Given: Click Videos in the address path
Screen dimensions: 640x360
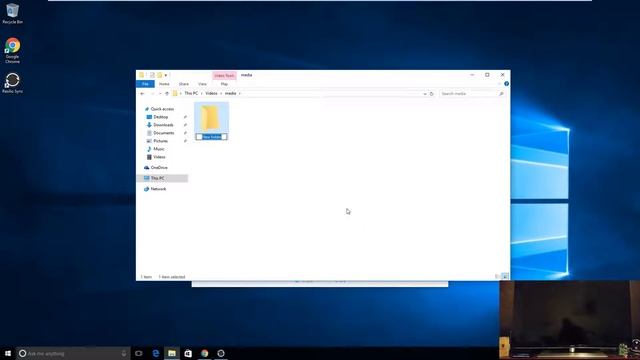Looking at the screenshot, I should point(211,93).
